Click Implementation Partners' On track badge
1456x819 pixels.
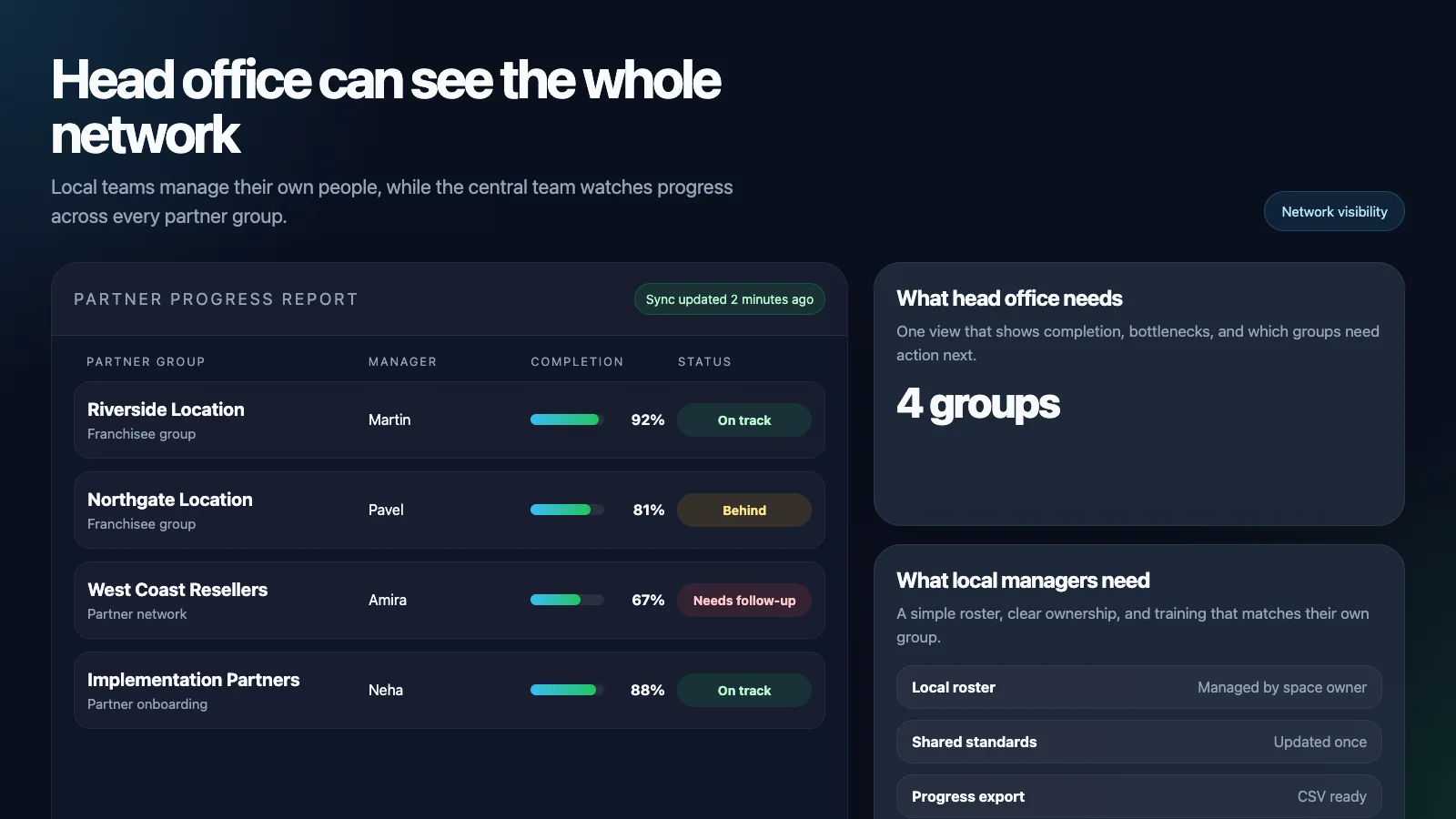point(744,690)
